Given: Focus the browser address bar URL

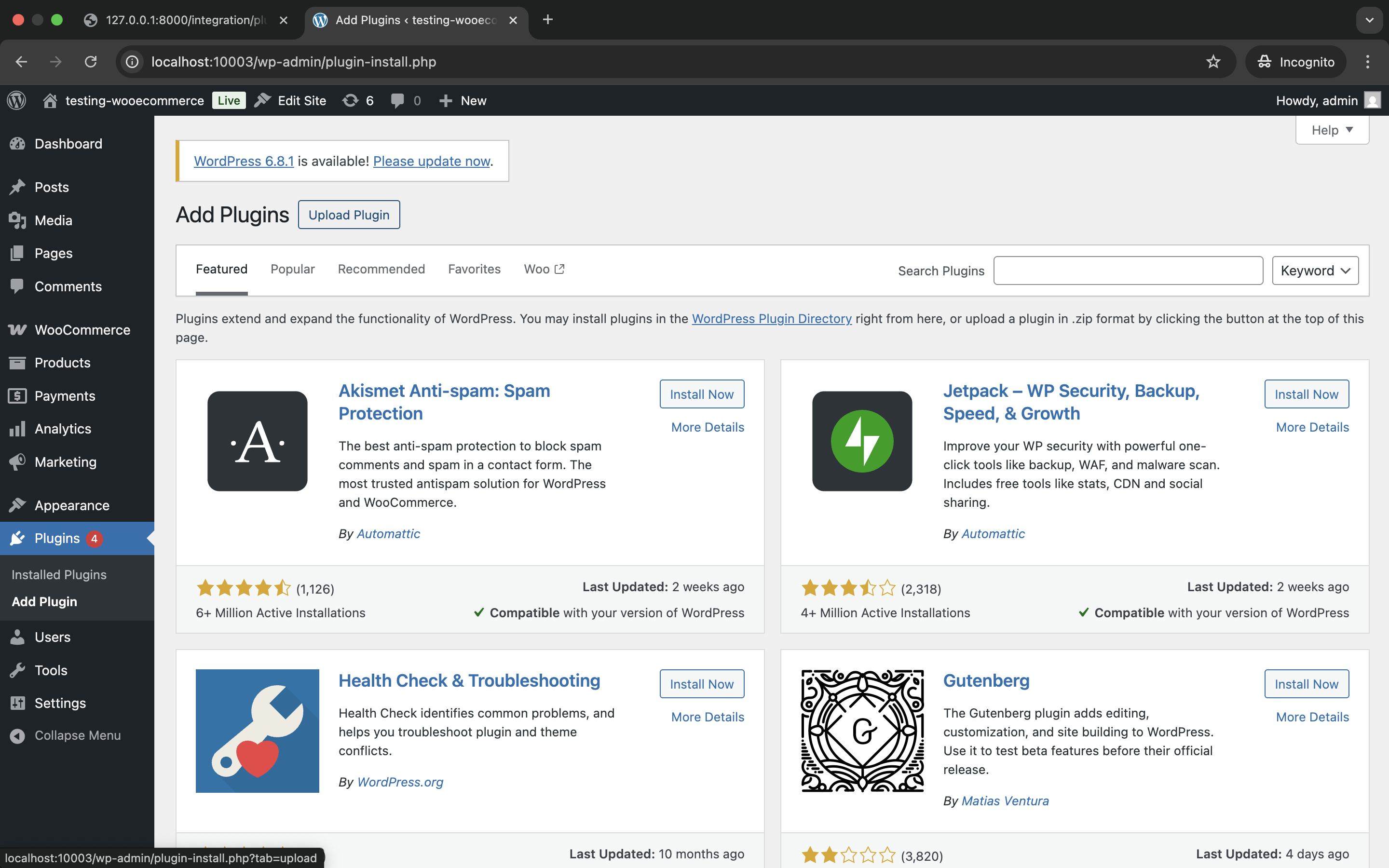Looking at the screenshot, I should click(293, 61).
